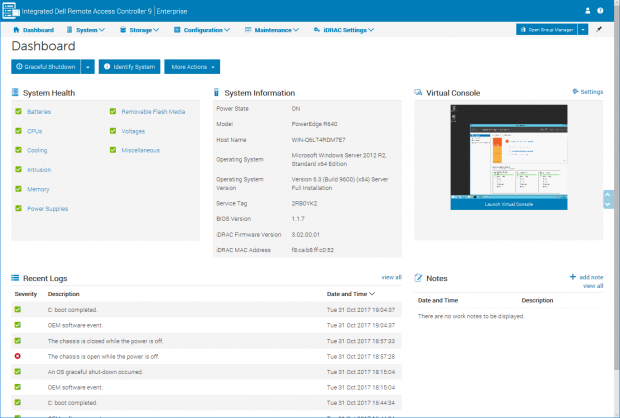Click the Batteries health check status

19,112
